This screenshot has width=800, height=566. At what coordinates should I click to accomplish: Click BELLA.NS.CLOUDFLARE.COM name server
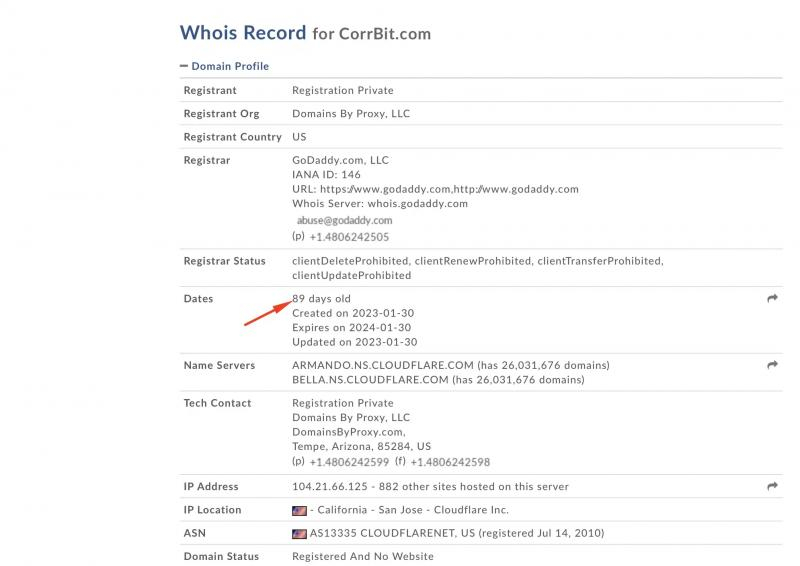click(370, 380)
